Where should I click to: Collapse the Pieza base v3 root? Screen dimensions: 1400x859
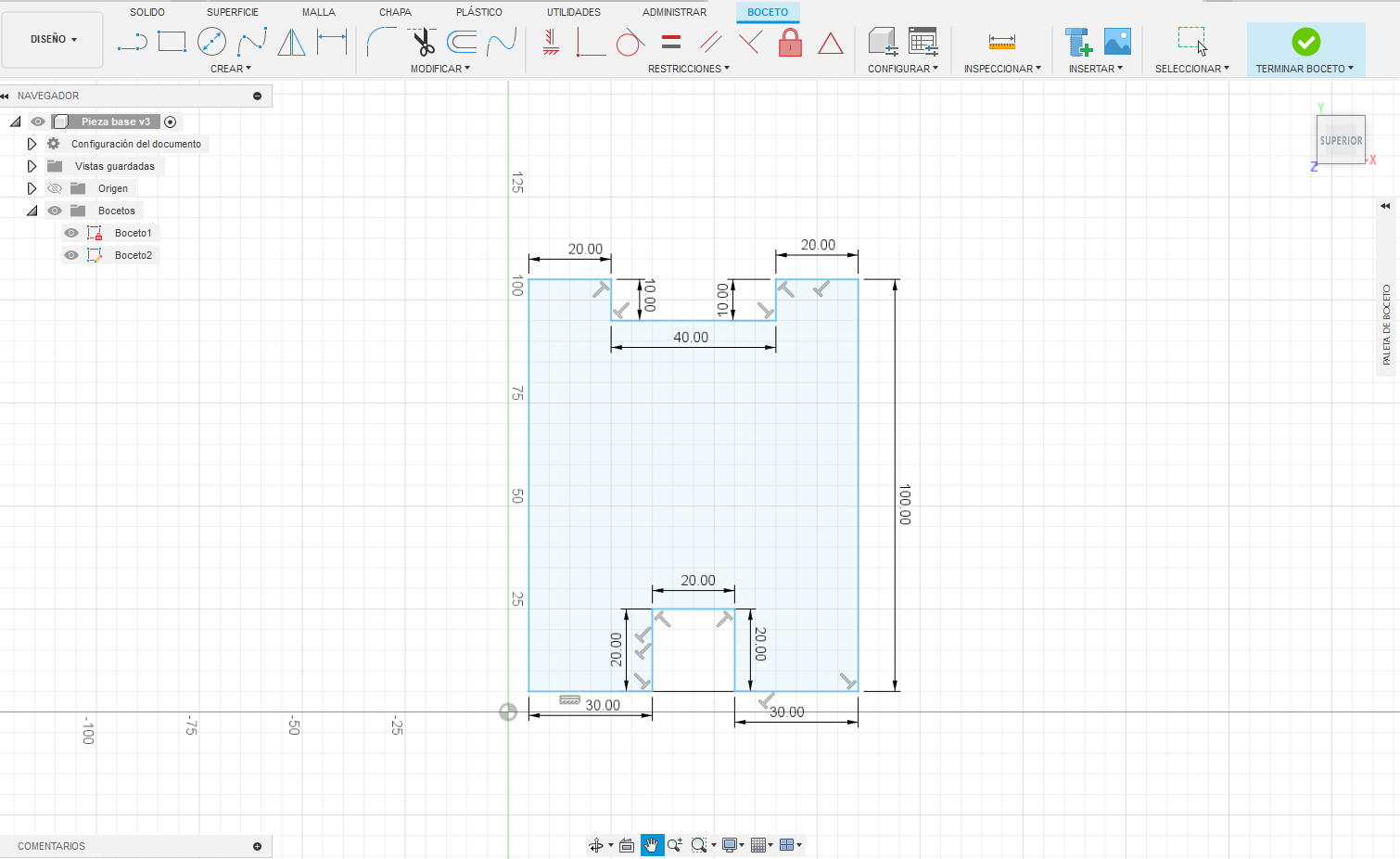(x=15, y=122)
